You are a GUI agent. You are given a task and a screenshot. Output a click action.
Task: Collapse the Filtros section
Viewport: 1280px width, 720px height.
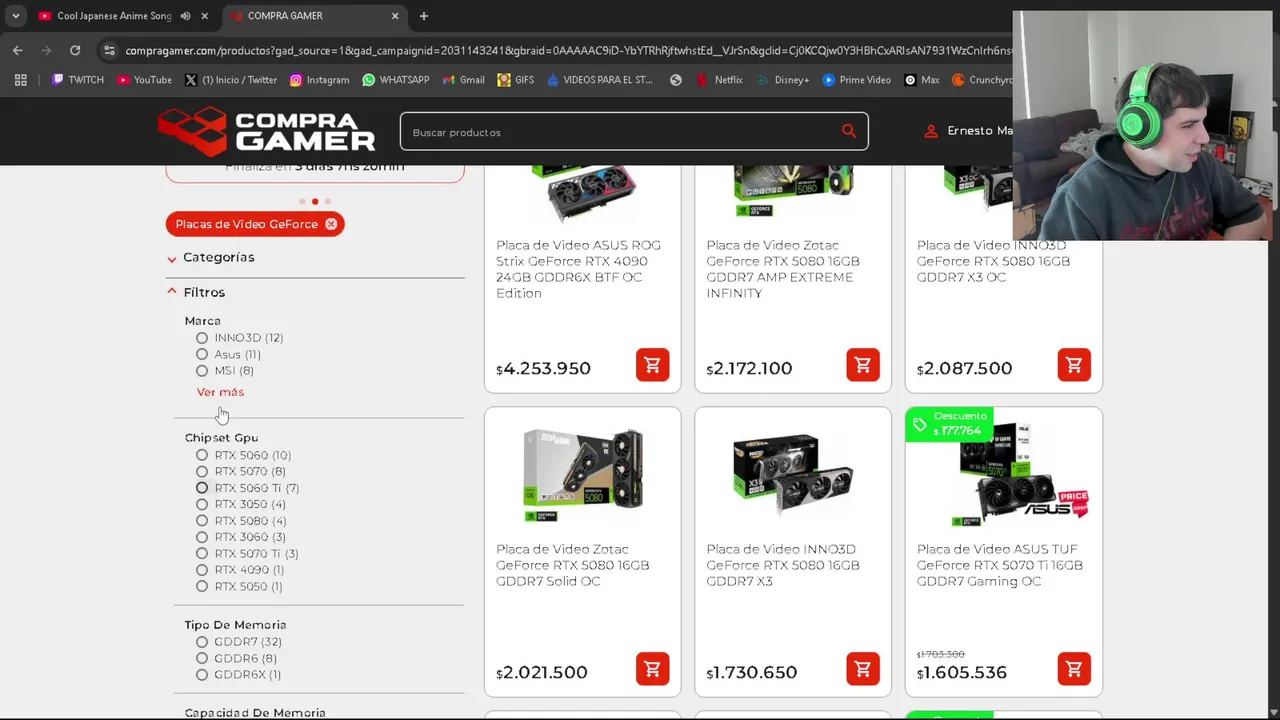[197, 292]
